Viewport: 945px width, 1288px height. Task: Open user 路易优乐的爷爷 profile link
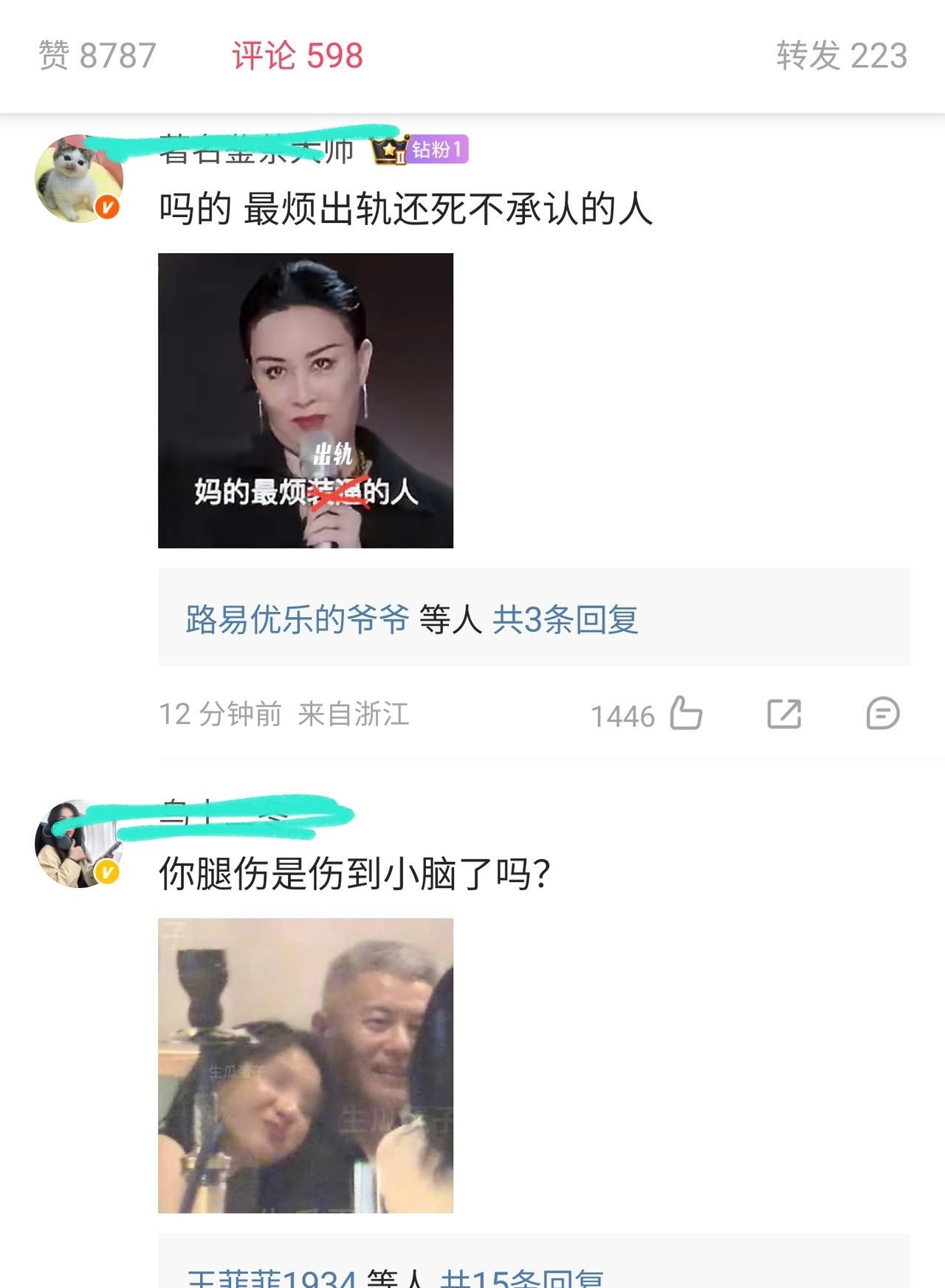(x=298, y=619)
